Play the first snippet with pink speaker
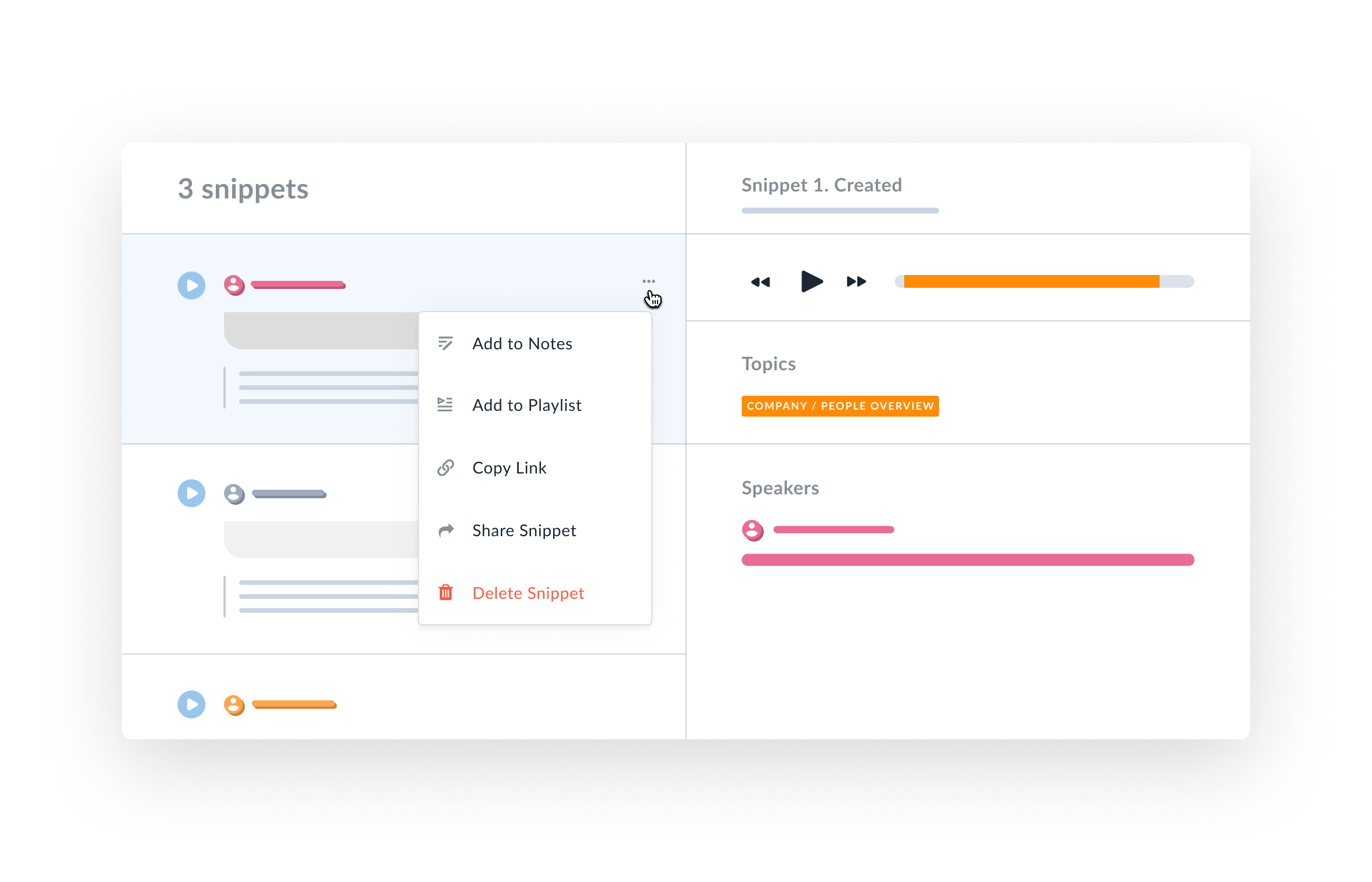The height and width of the screenshot is (882, 1372). coord(192,285)
